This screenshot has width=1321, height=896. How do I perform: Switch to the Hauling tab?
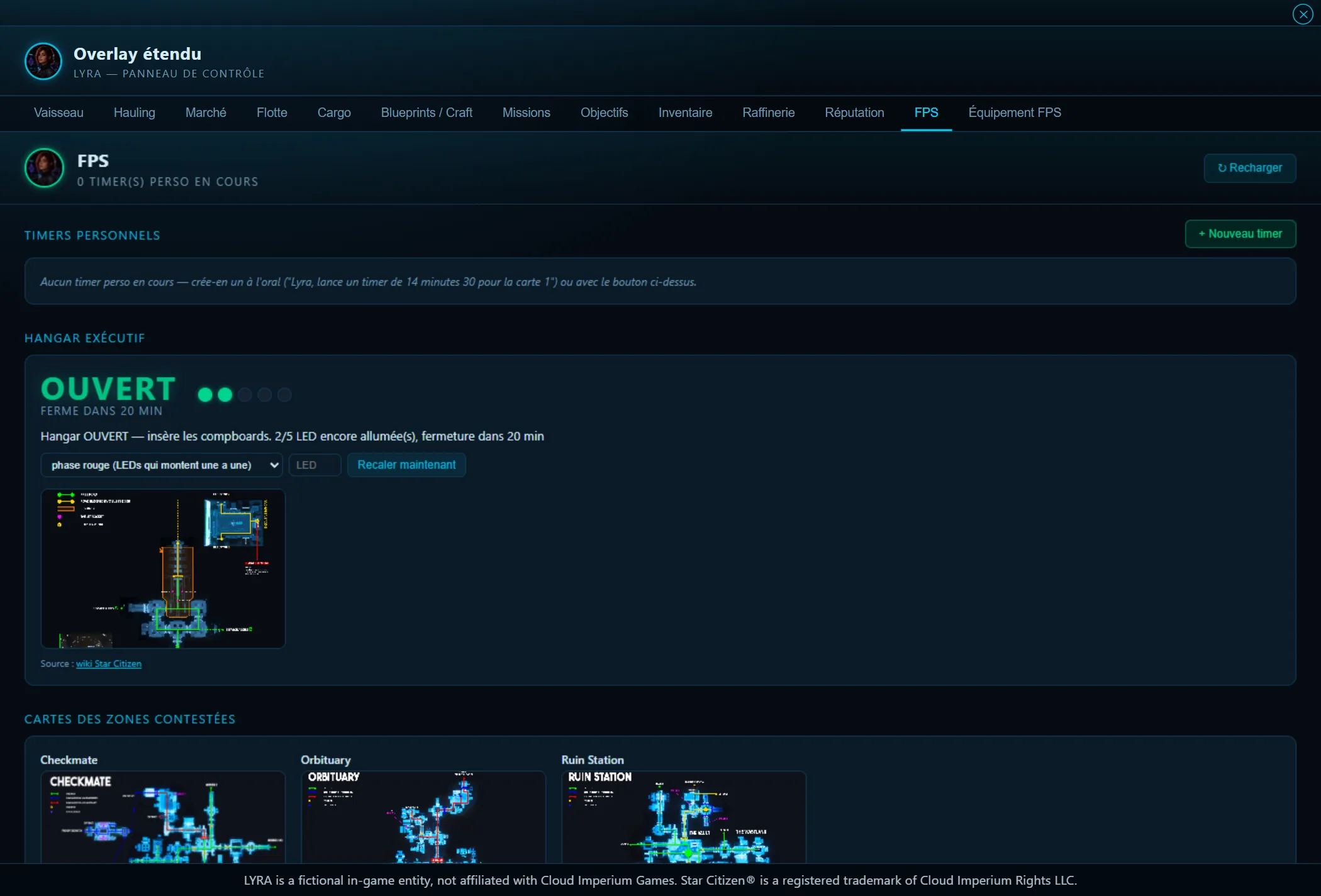[x=134, y=113]
